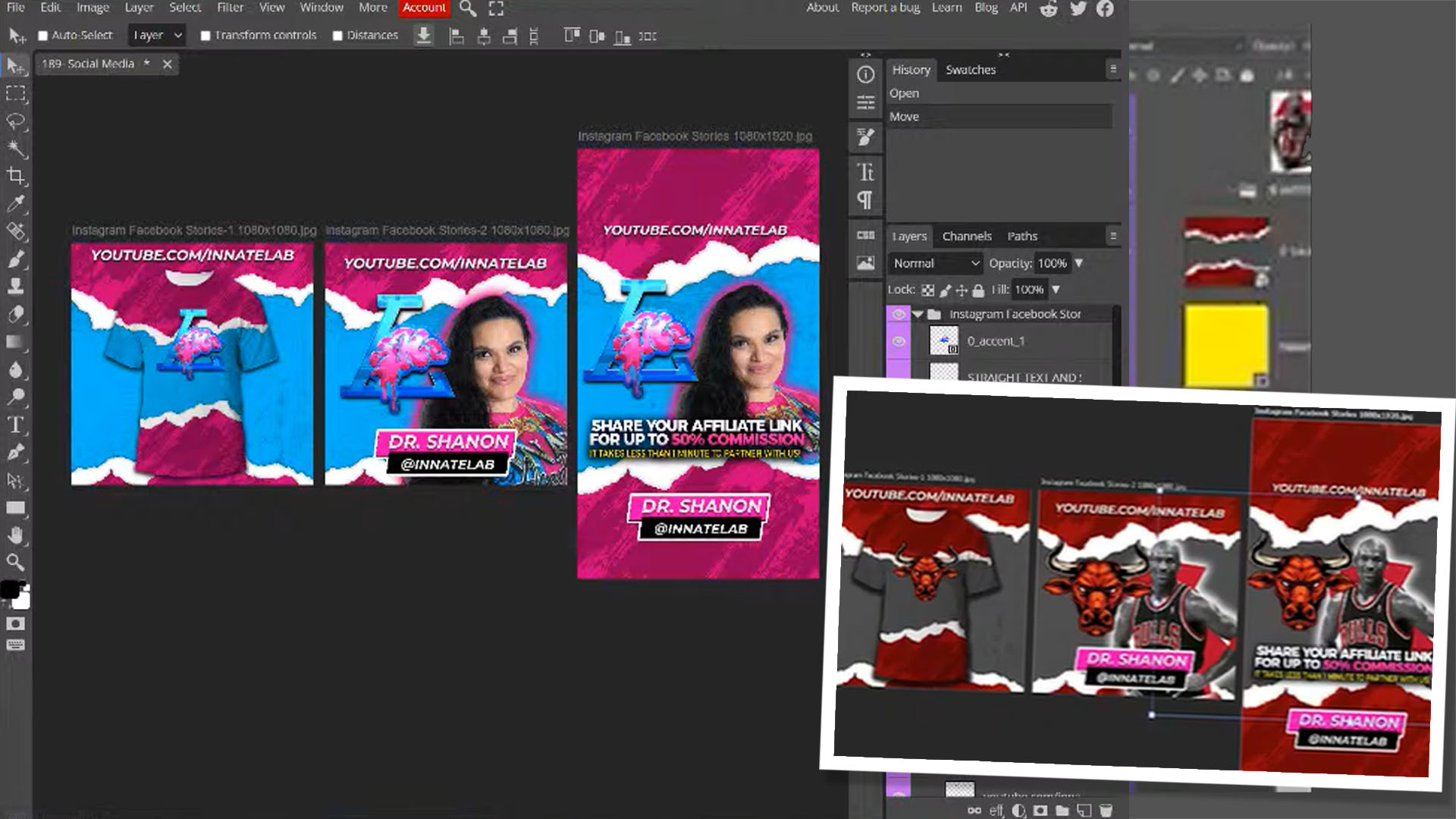The width and height of the screenshot is (1456, 819).
Task: Switch to the Channels tab
Action: pos(966,236)
